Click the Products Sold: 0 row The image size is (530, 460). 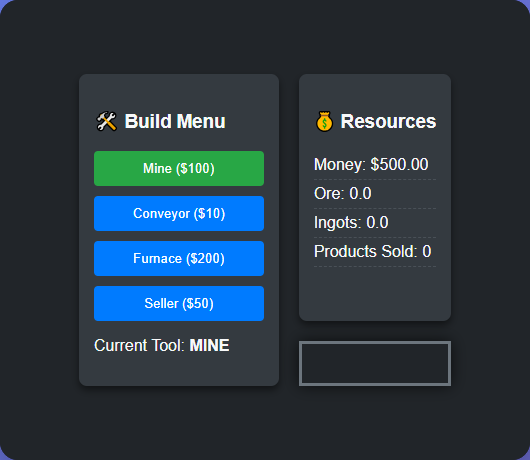[x=375, y=252]
